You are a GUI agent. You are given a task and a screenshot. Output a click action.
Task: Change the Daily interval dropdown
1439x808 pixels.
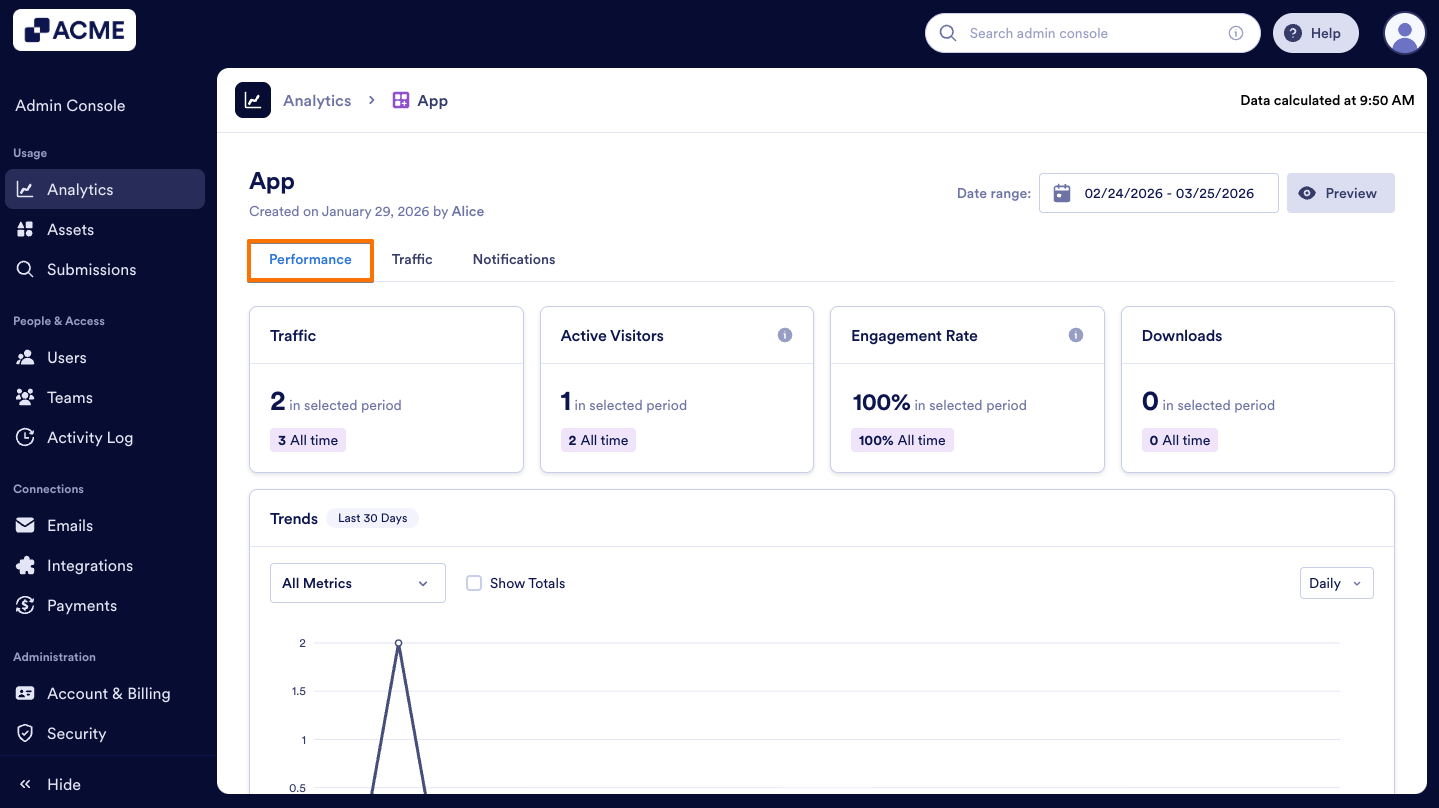[1336, 582]
